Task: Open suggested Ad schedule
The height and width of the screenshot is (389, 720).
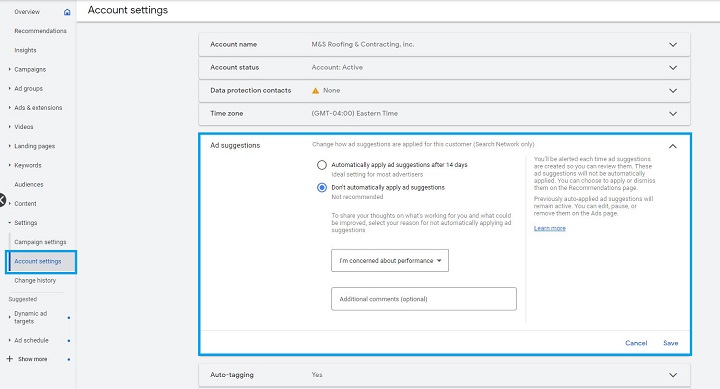Action: pyautogui.click(x=31, y=340)
